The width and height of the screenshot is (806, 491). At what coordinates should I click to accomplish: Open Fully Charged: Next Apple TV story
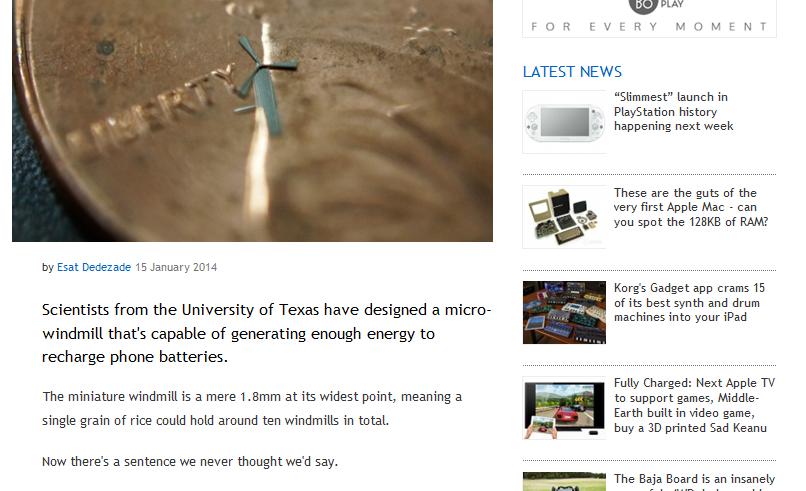(x=694, y=405)
